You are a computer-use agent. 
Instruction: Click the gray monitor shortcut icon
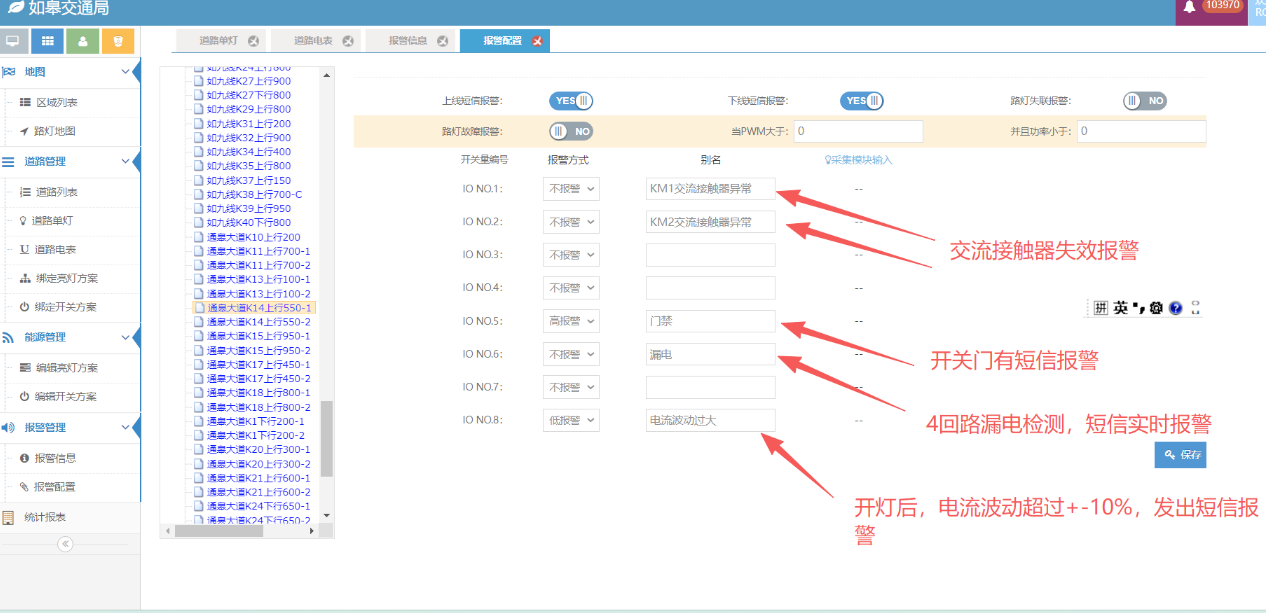click(x=12, y=41)
